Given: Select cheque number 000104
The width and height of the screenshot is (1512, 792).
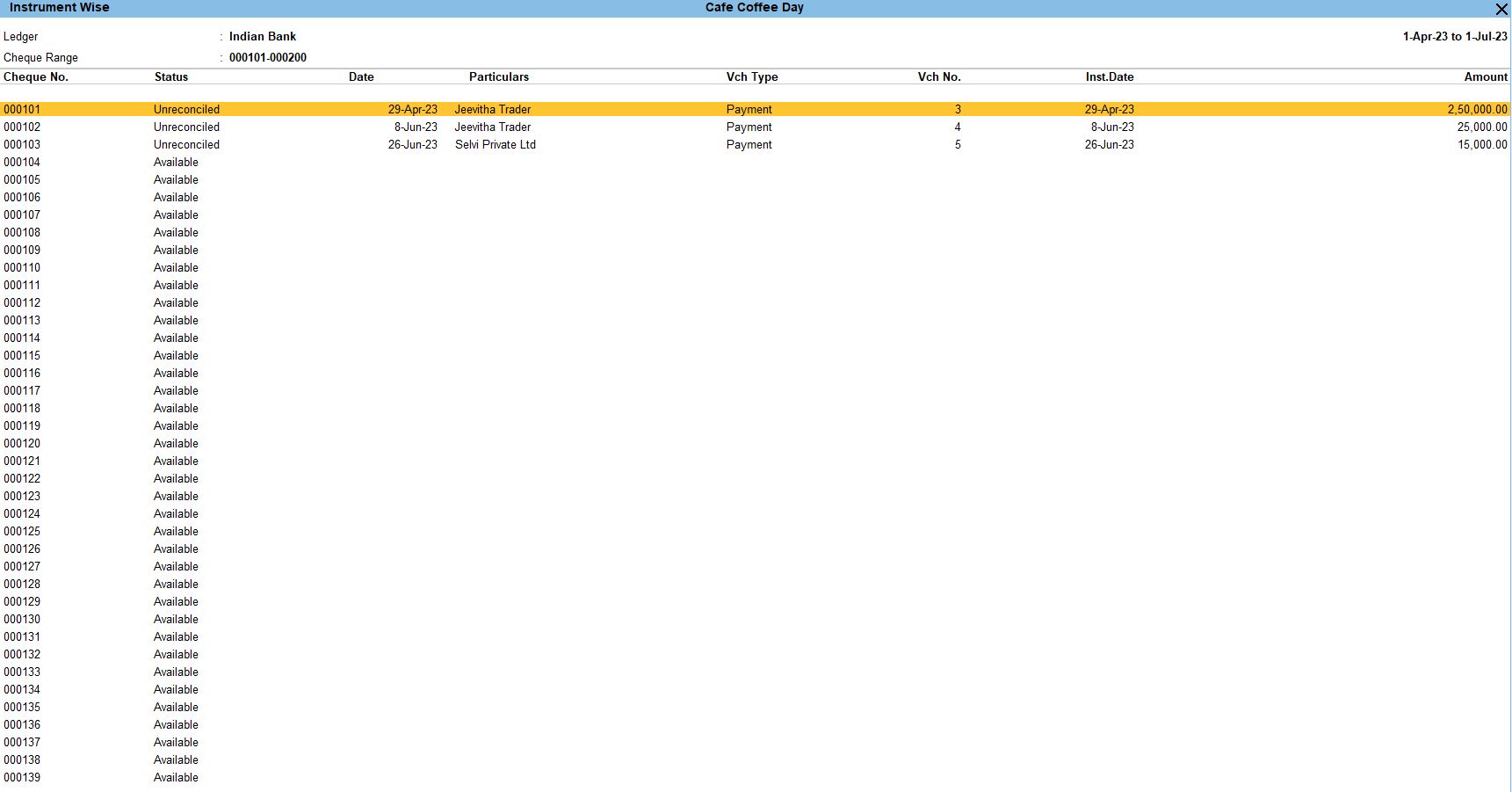Looking at the screenshot, I should pyautogui.click(x=22, y=162).
